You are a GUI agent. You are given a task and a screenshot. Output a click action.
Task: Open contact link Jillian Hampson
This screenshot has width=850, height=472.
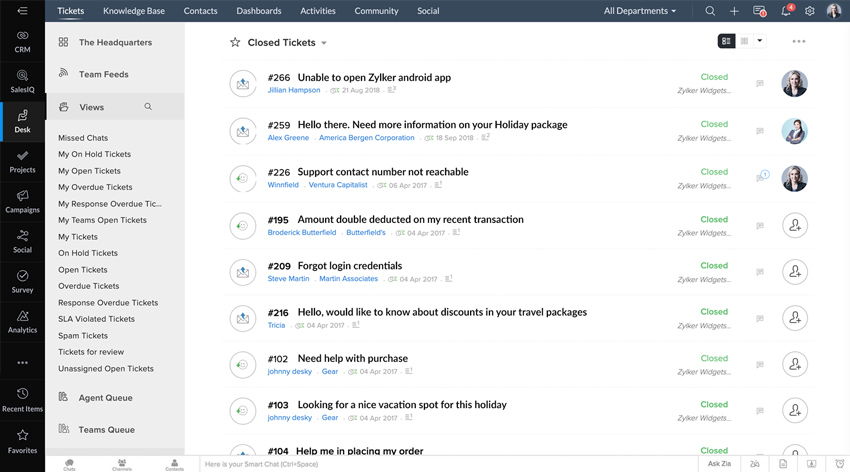tap(294, 90)
